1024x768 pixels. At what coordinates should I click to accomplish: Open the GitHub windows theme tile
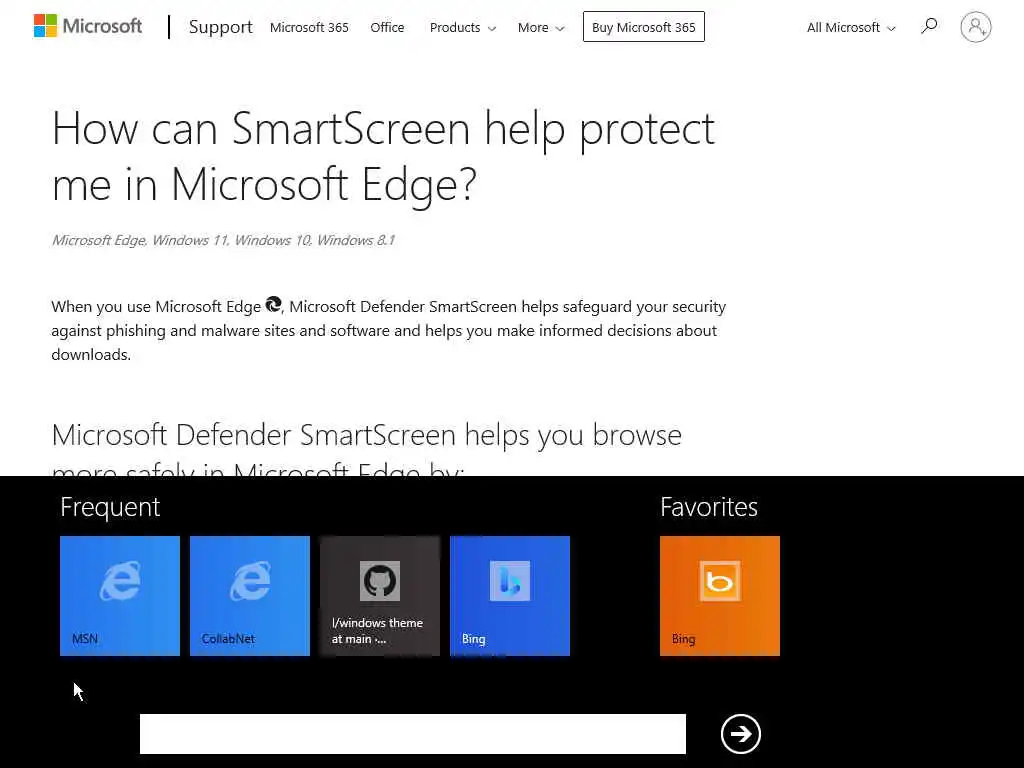coord(379,596)
